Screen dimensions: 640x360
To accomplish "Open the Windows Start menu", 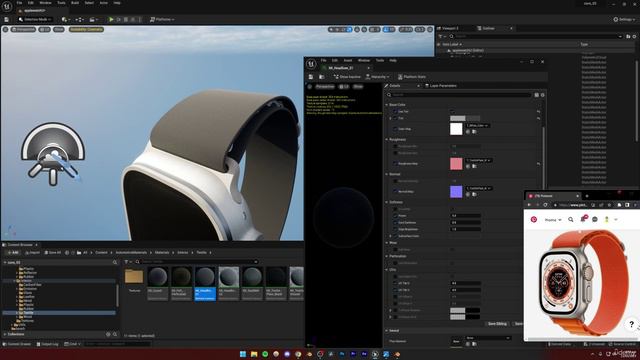I will [x=243, y=354].
